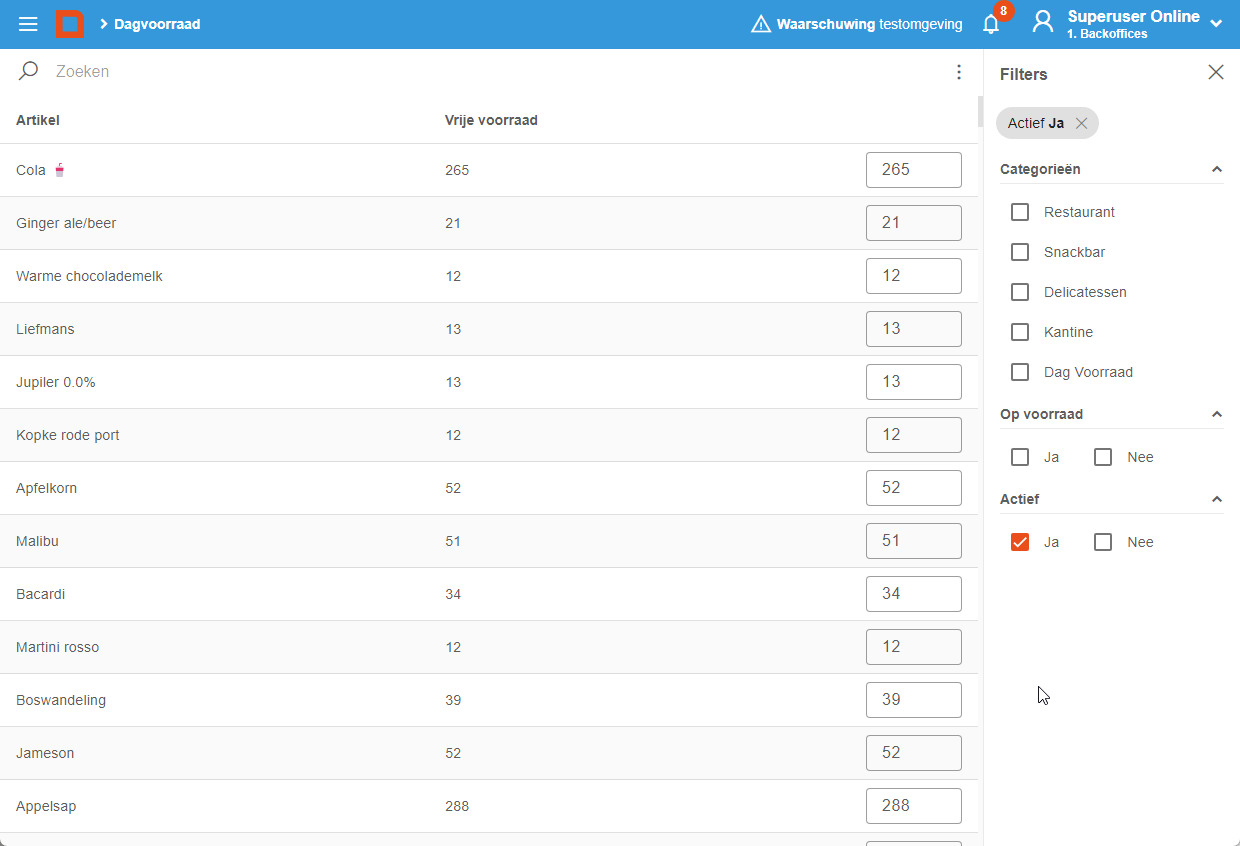The image size is (1240, 846).
Task: Remove the Actief Ja filter chip
Action: click(x=1081, y=123)
